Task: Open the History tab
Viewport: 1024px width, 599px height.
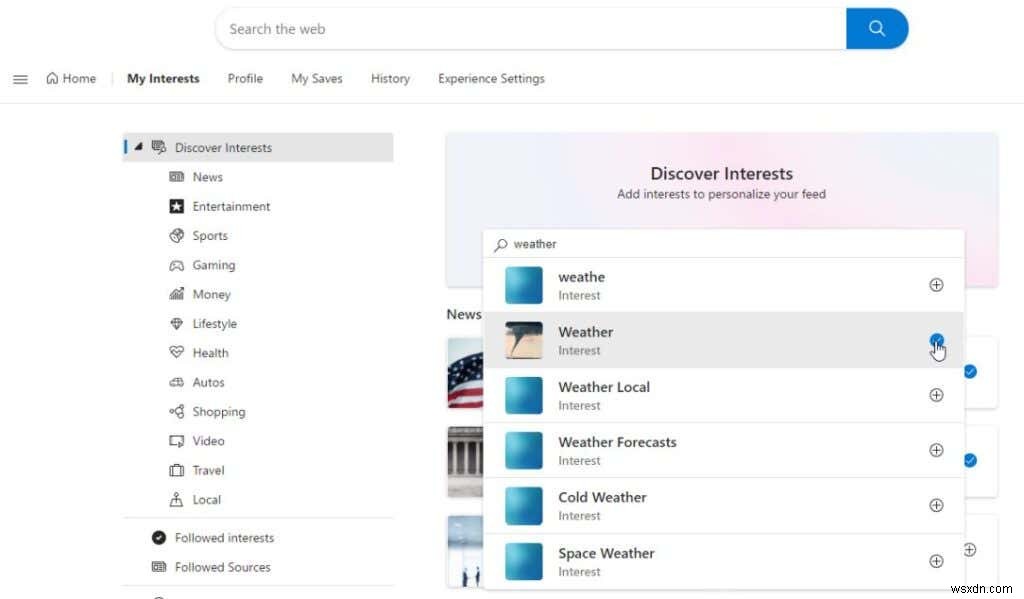Action: click(x=391, y=78)
